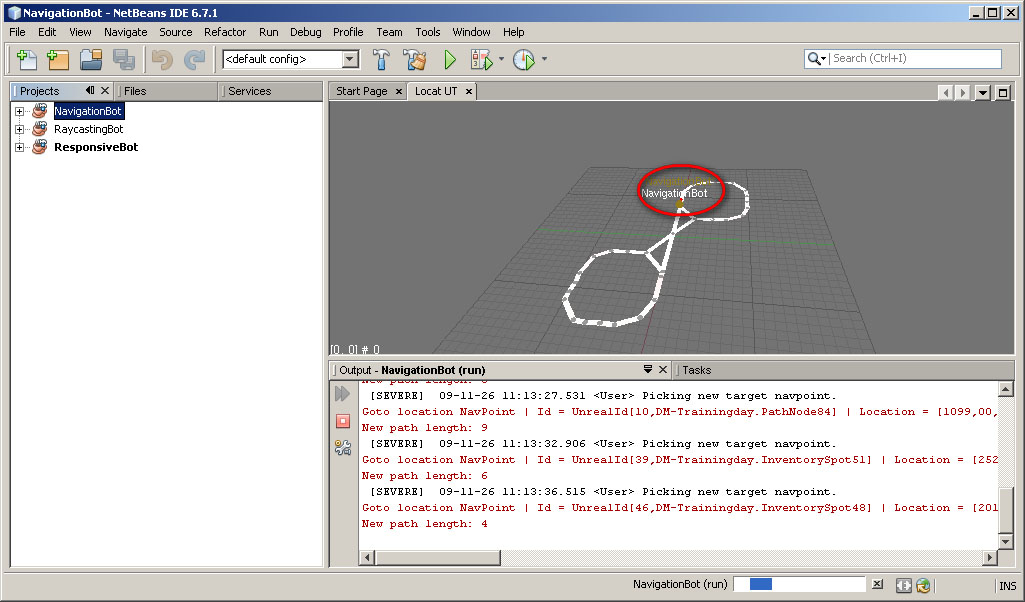Click the NavigationBot project coffee-cup icon

click(x=40, y=110)
